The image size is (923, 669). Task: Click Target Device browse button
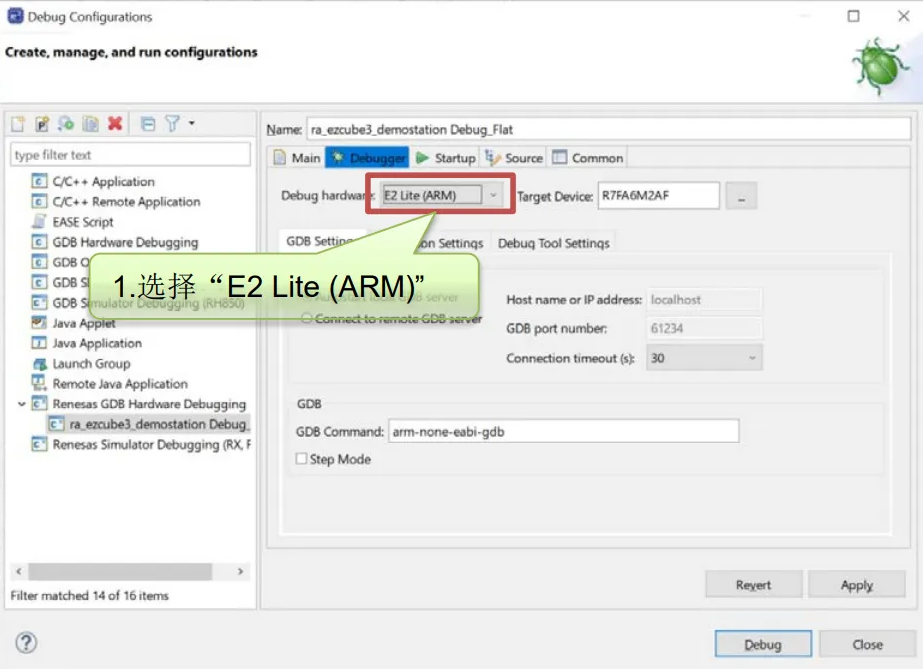(x=741, y=196)
